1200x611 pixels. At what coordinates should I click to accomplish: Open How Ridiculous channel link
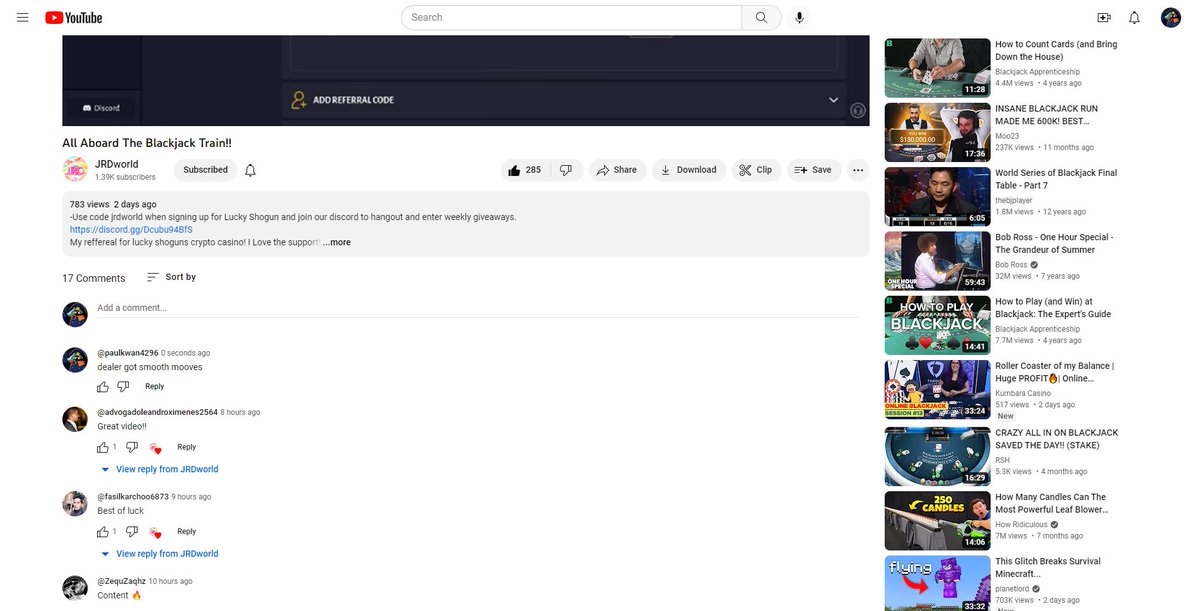pos(1021,524)
